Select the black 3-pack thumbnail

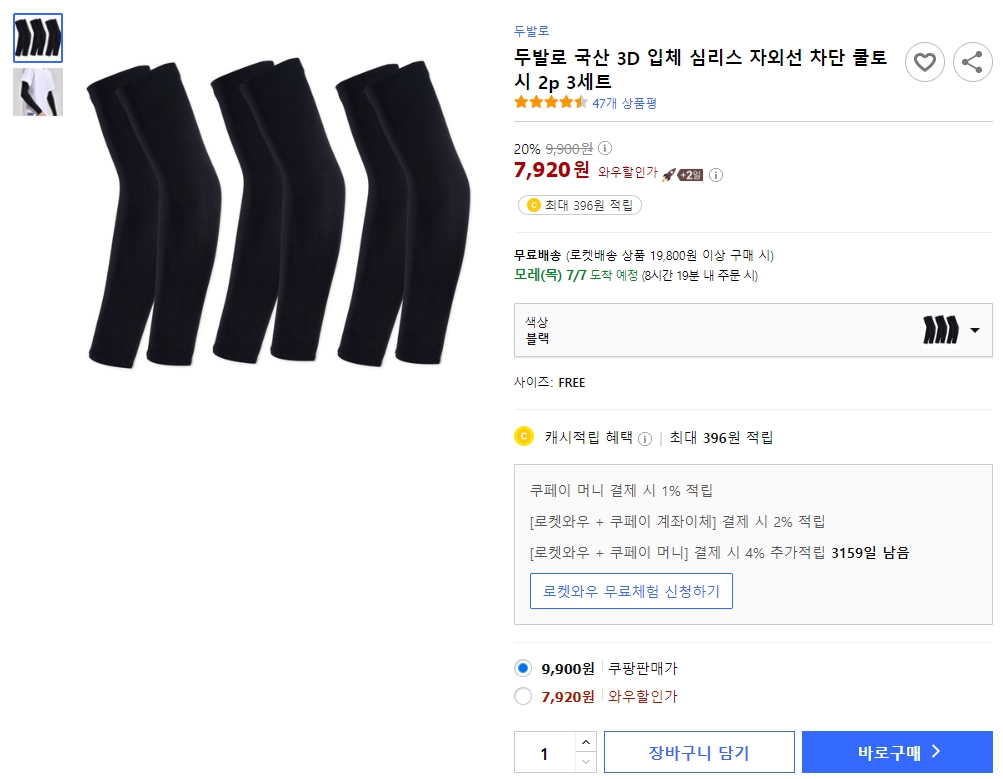37,37
